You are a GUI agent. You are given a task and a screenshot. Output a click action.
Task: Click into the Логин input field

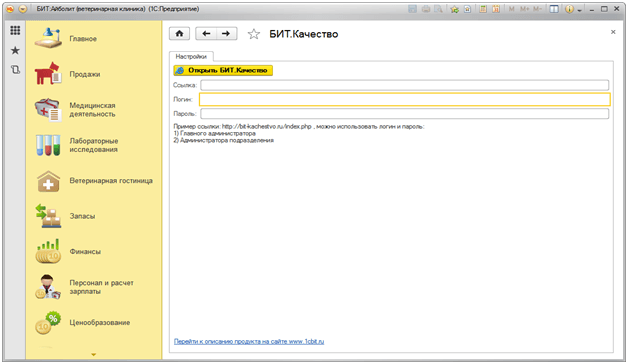tap(405, 99)
